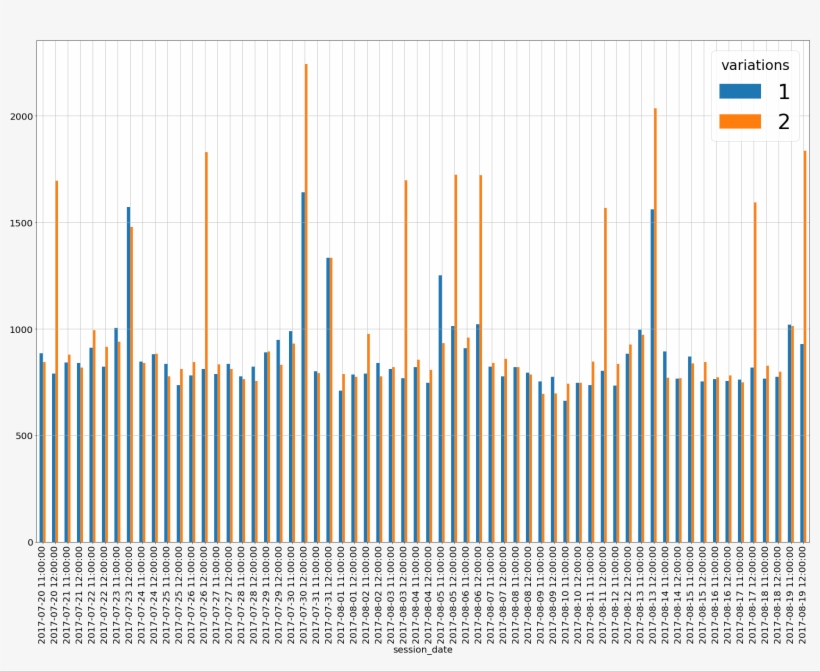Click the y-axis tick label 2000
Image resolution: width=820 pixels, height=671 pixels.
tap(22, 116)
